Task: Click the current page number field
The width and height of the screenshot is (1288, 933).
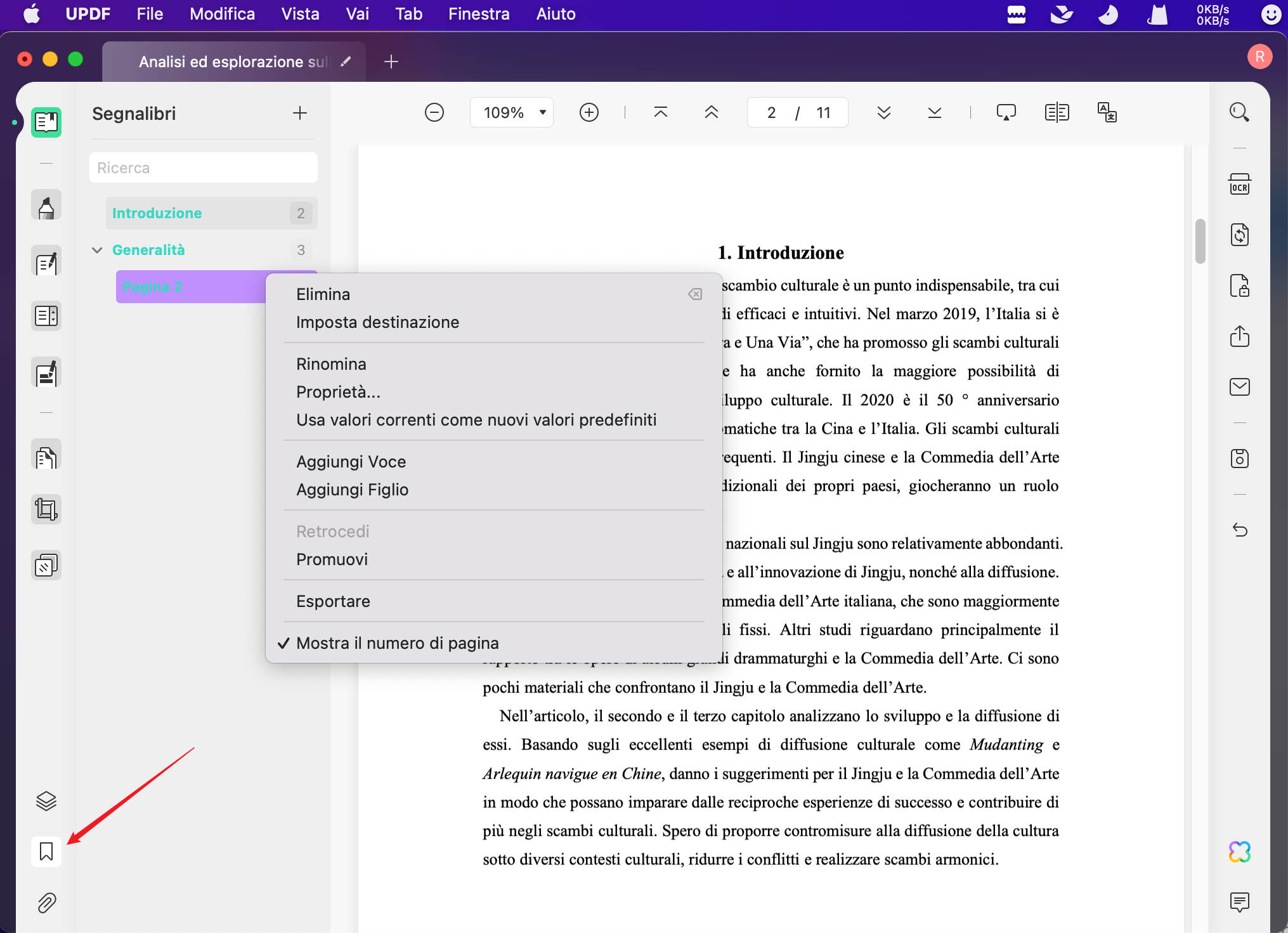Action: point(771,113)
